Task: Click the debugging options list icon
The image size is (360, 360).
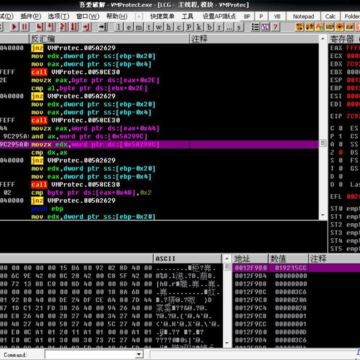Action: point(255,27)
